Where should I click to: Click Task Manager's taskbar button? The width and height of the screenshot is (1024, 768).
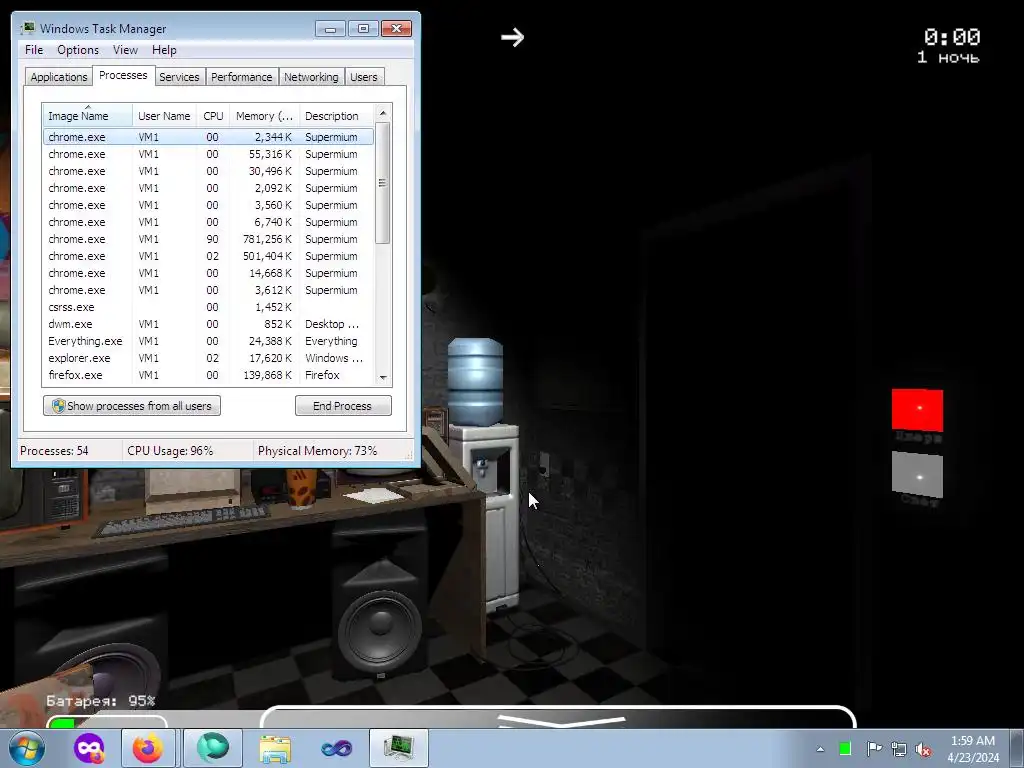pyautogui.click(x=399, y=748)
